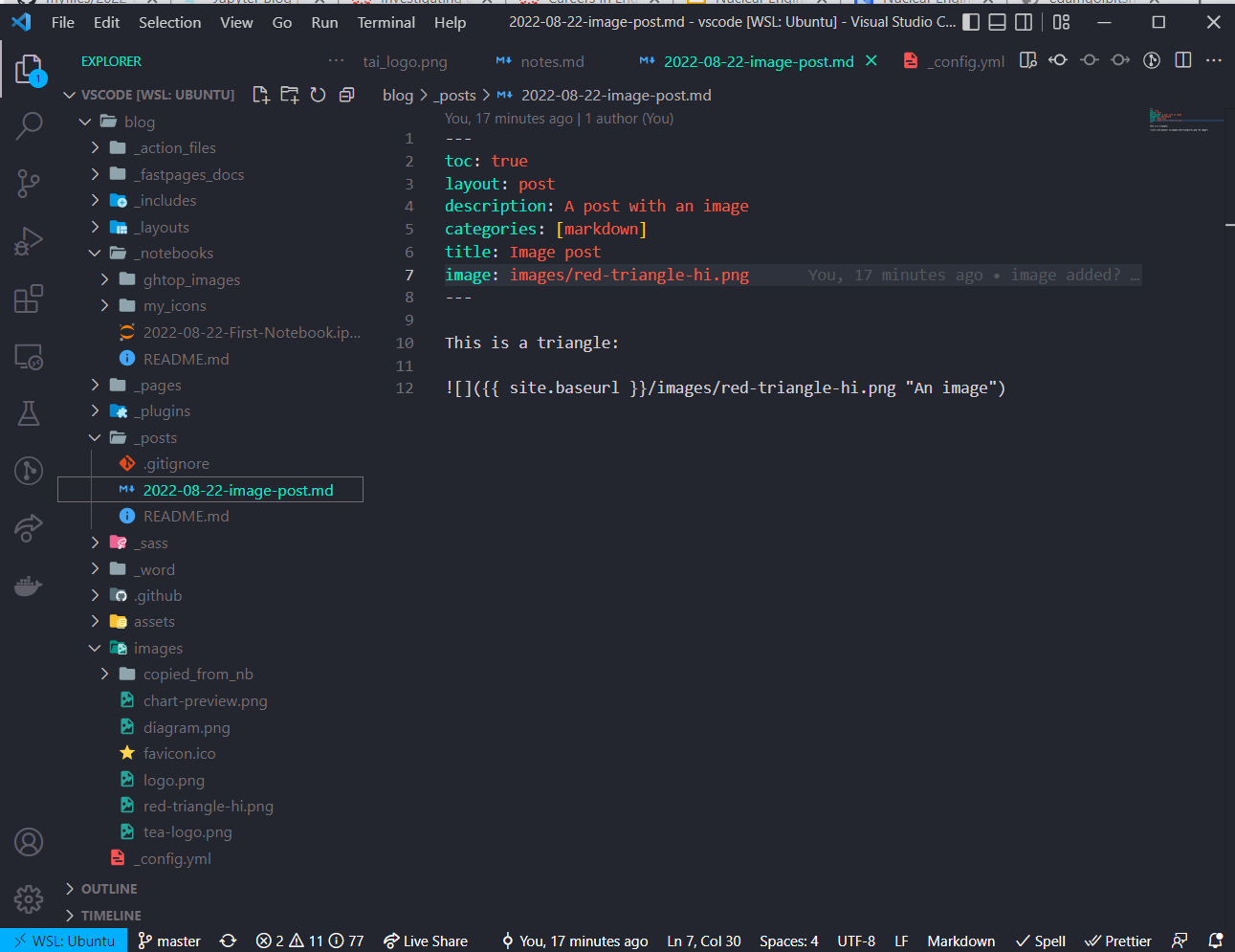Viewport: 1235px width, 952px height.
Task: Open the Search view in activity bar
Action: click(29, 125)
